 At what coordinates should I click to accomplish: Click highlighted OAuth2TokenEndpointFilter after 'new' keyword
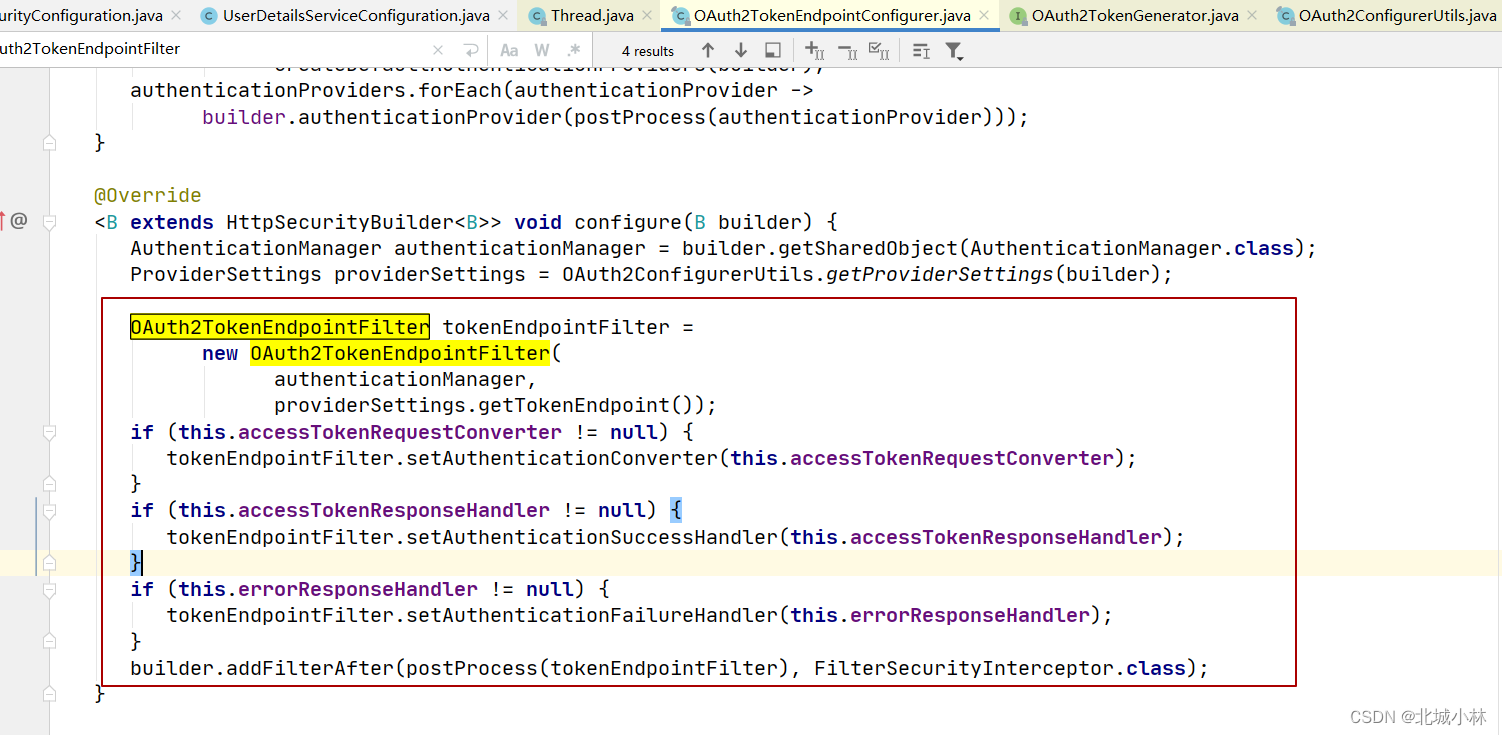pyautogui.click(x=400, y=353)
